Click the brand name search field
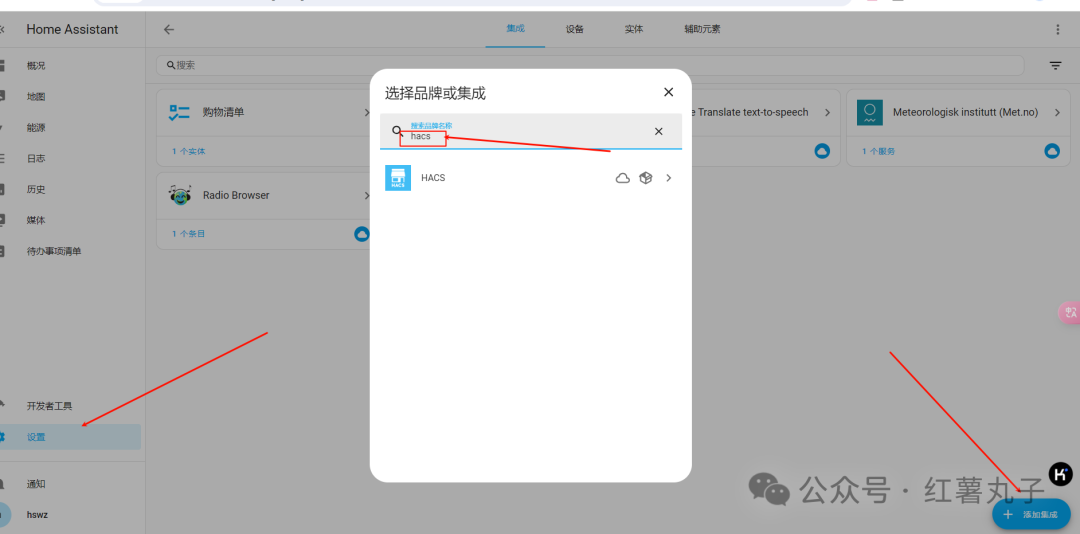The image size is (1080, 534). tap(530, 131)
